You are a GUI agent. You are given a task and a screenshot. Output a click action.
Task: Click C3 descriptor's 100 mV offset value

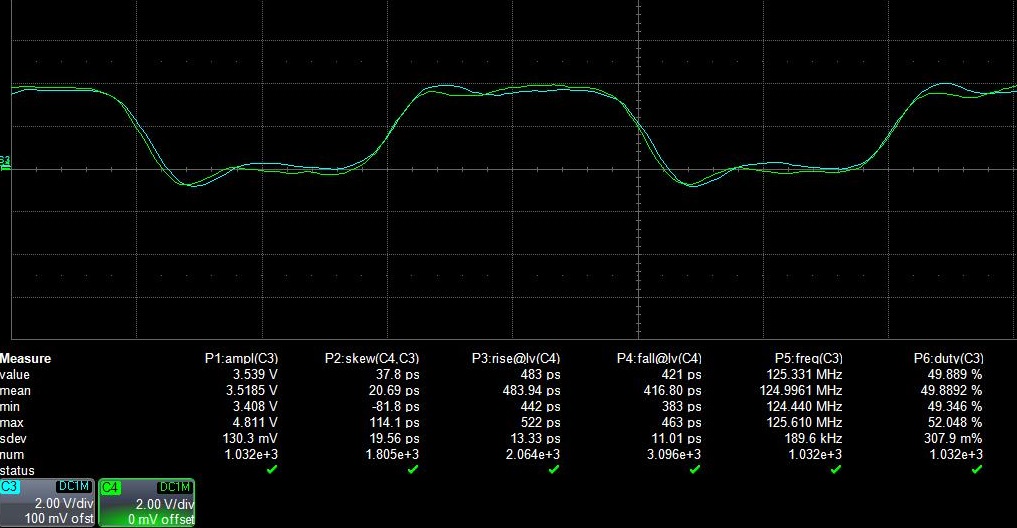[59, 518]
